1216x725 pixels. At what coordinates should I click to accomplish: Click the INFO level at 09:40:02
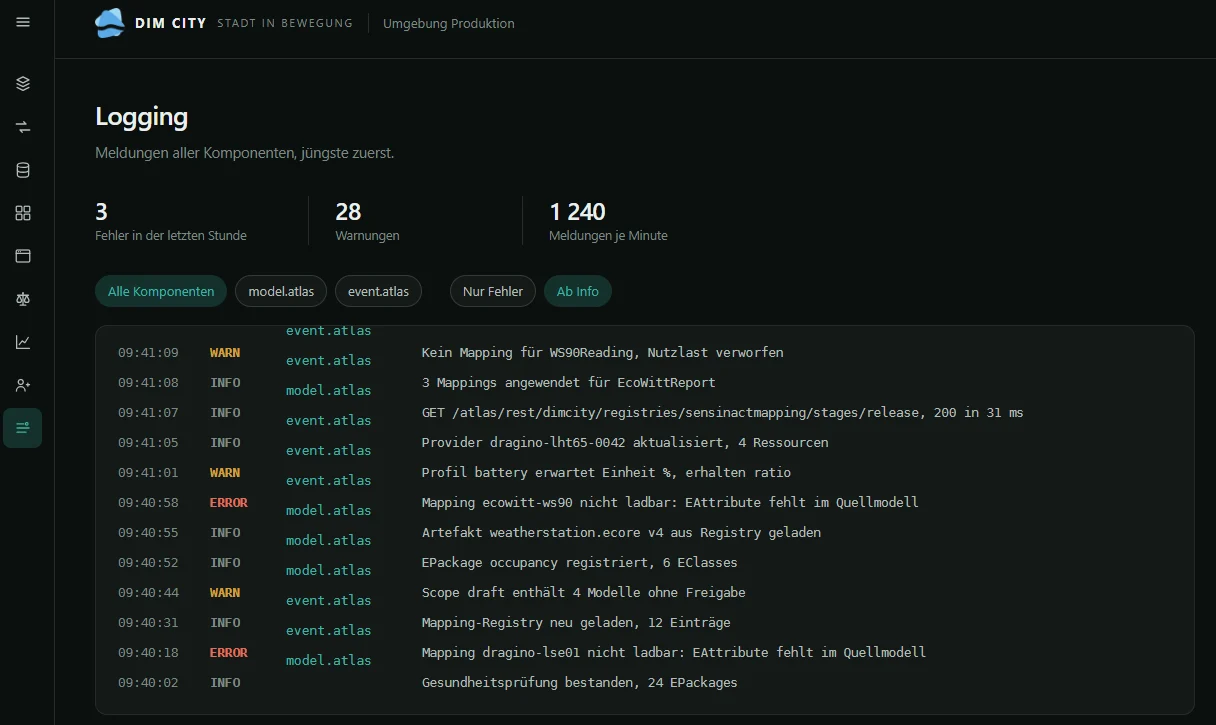(225, 682)
